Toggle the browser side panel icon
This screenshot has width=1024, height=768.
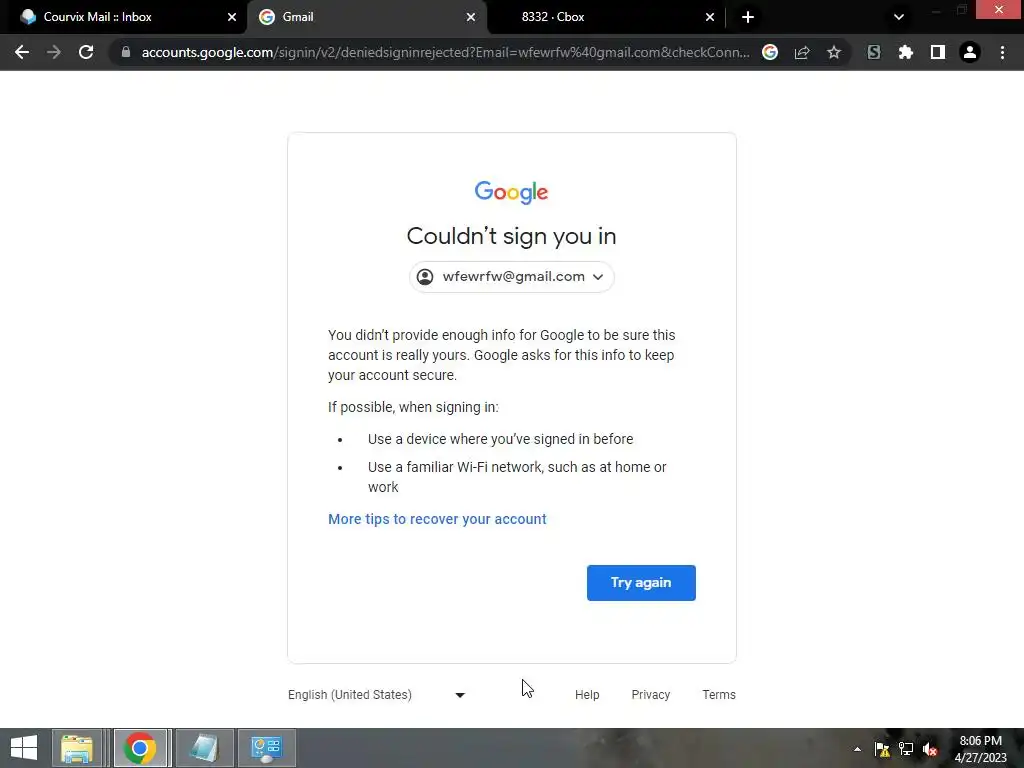pos(938,52)
